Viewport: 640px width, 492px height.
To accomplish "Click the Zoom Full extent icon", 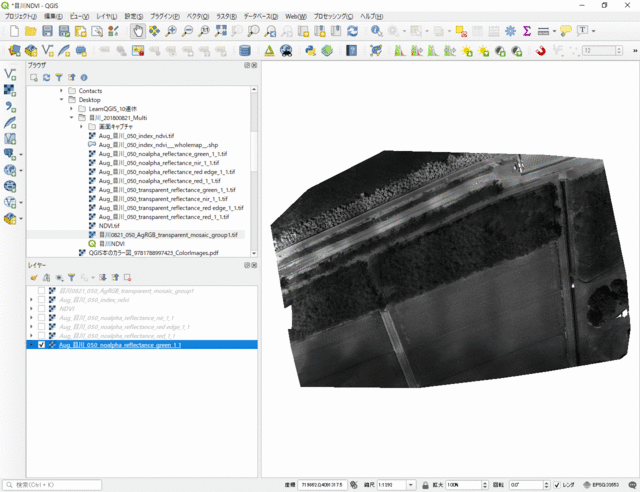I will [221, 31].
